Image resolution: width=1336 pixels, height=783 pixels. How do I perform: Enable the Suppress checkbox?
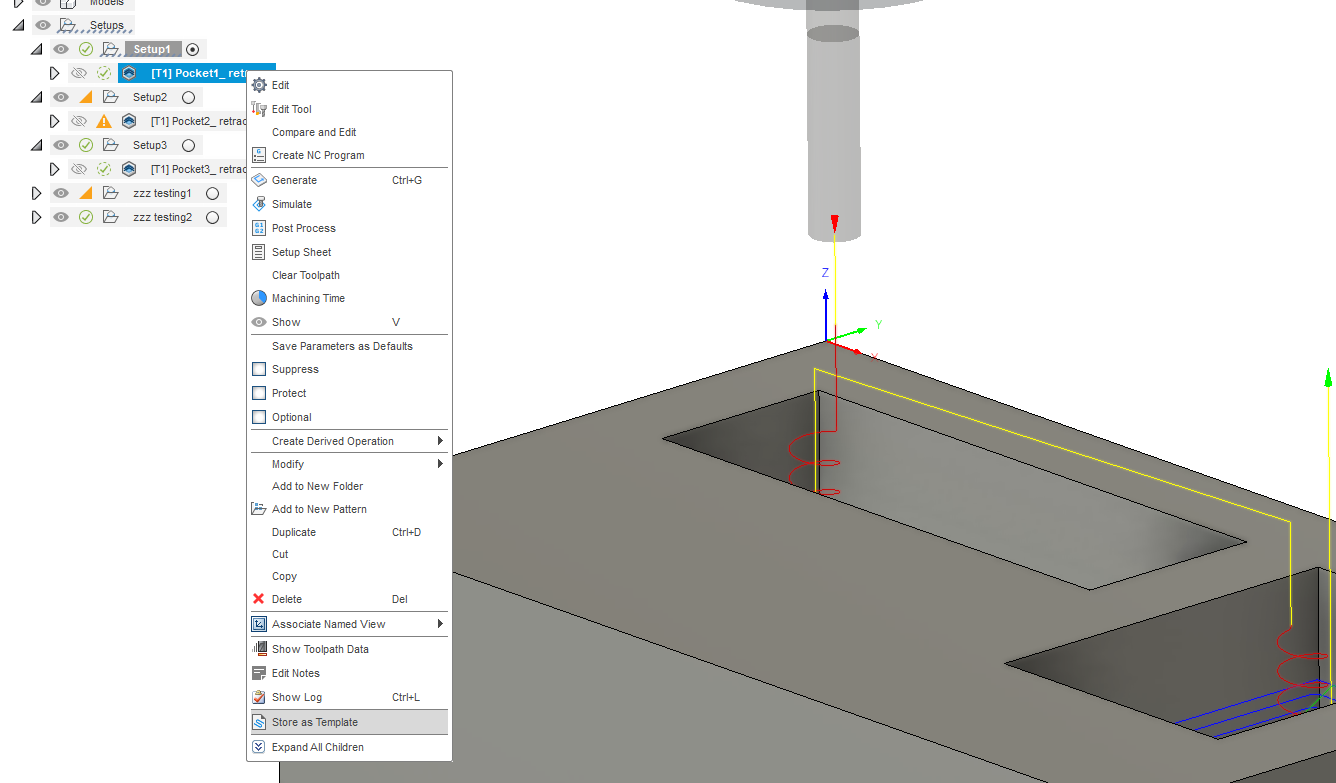tap(260, 368)
